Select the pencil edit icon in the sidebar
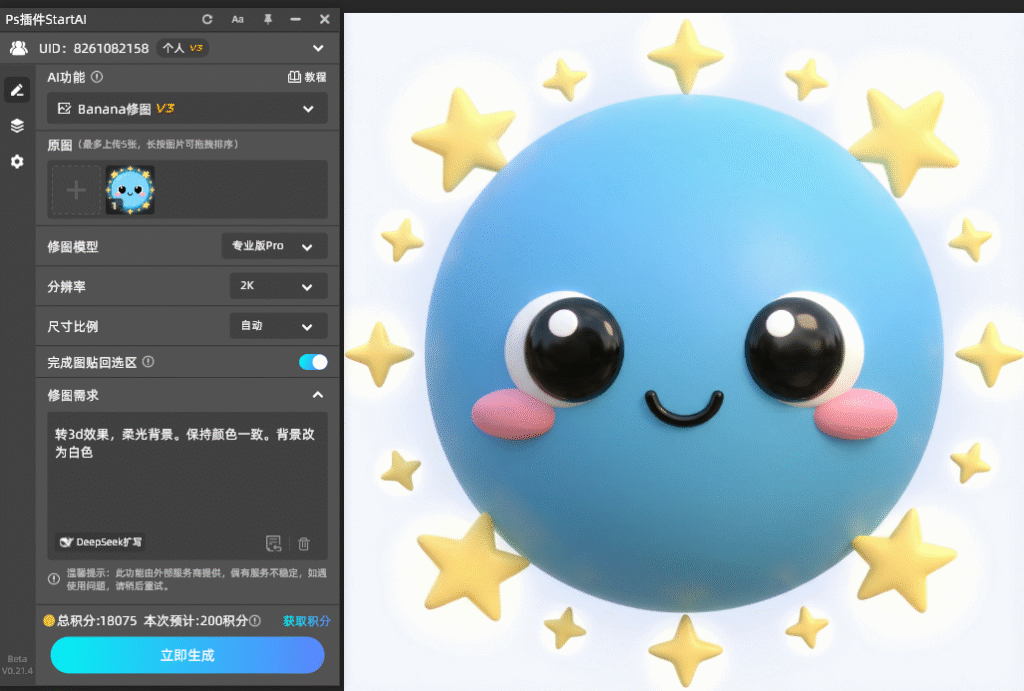 tap(17, 90)
